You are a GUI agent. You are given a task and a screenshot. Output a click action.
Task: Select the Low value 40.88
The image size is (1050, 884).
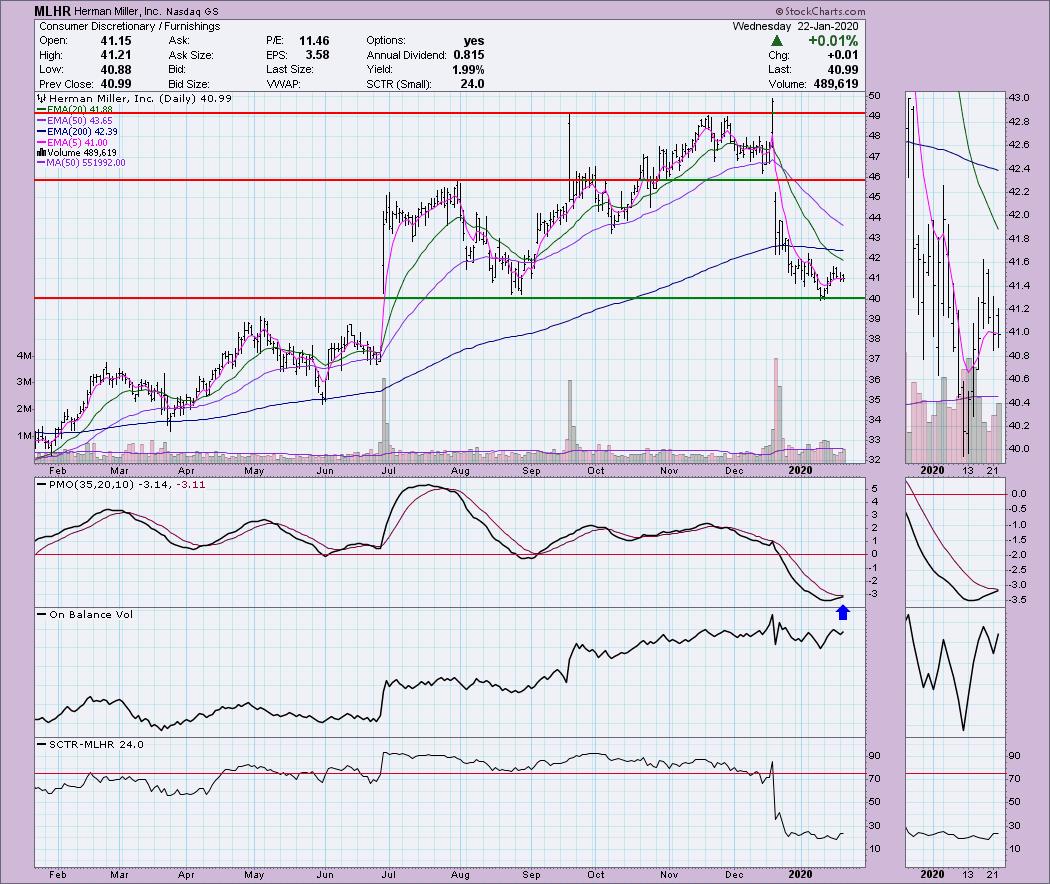115,70
